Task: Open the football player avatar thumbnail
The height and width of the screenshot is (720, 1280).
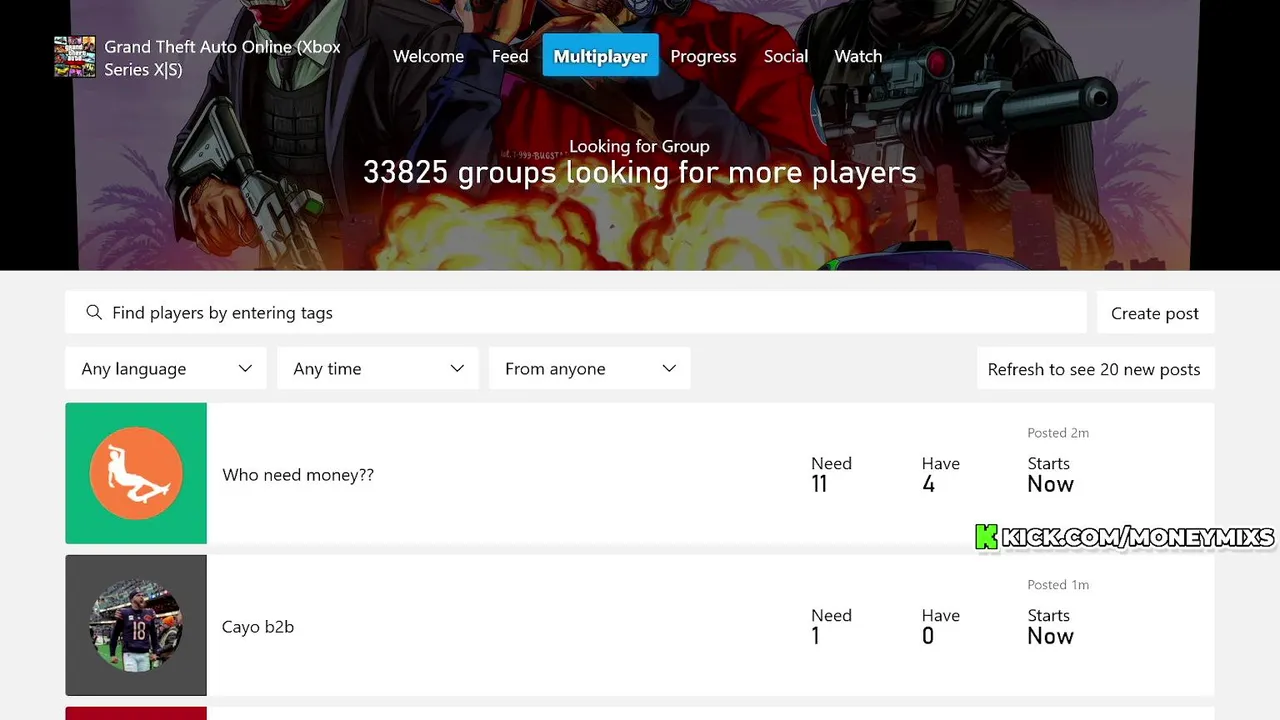Action: pyautogui.click(x=136, y=625)
